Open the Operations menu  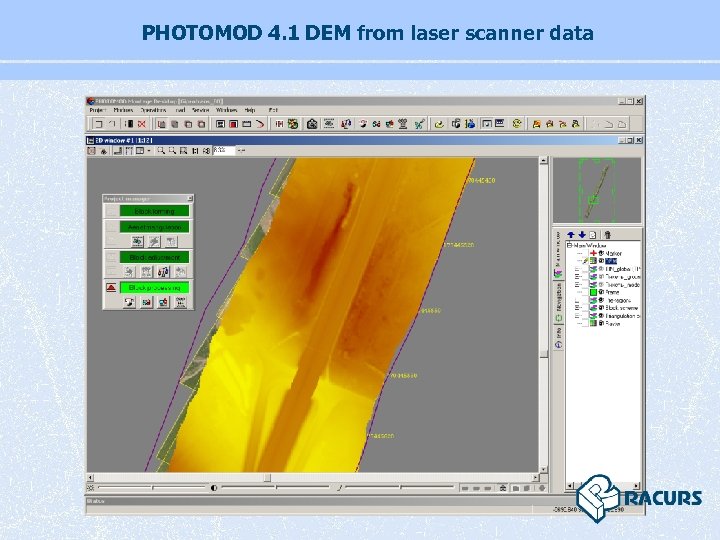click(x=153, y=110)
